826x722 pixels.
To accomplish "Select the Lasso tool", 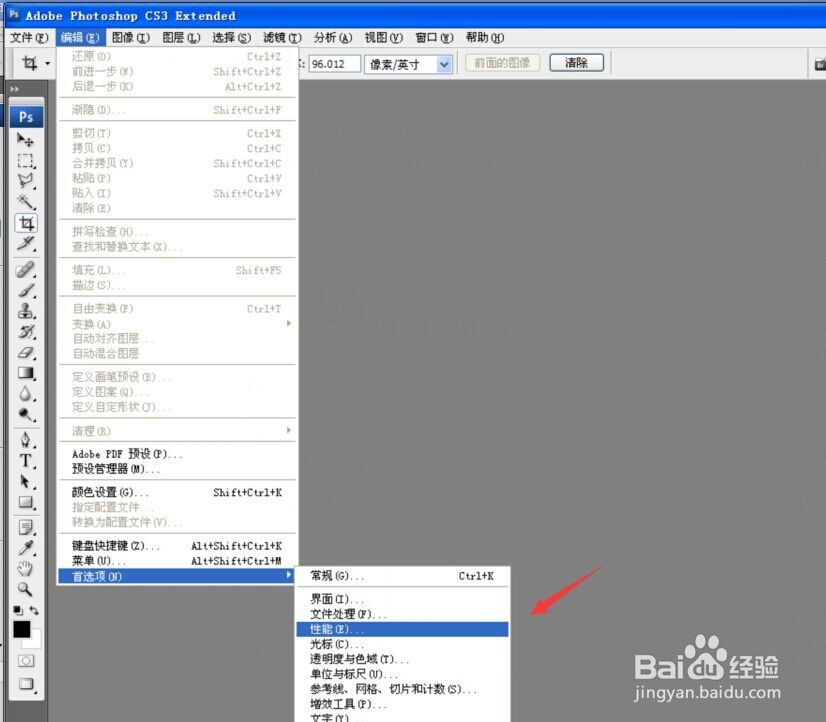I will pyautogui.click(x=25, y=181).
